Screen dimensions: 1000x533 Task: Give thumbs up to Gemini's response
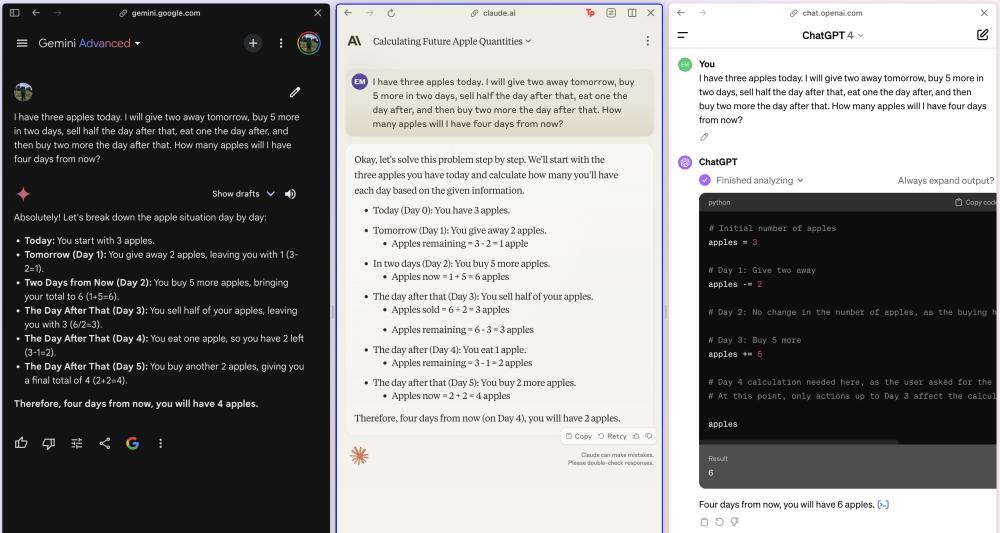tap(21, 443)
